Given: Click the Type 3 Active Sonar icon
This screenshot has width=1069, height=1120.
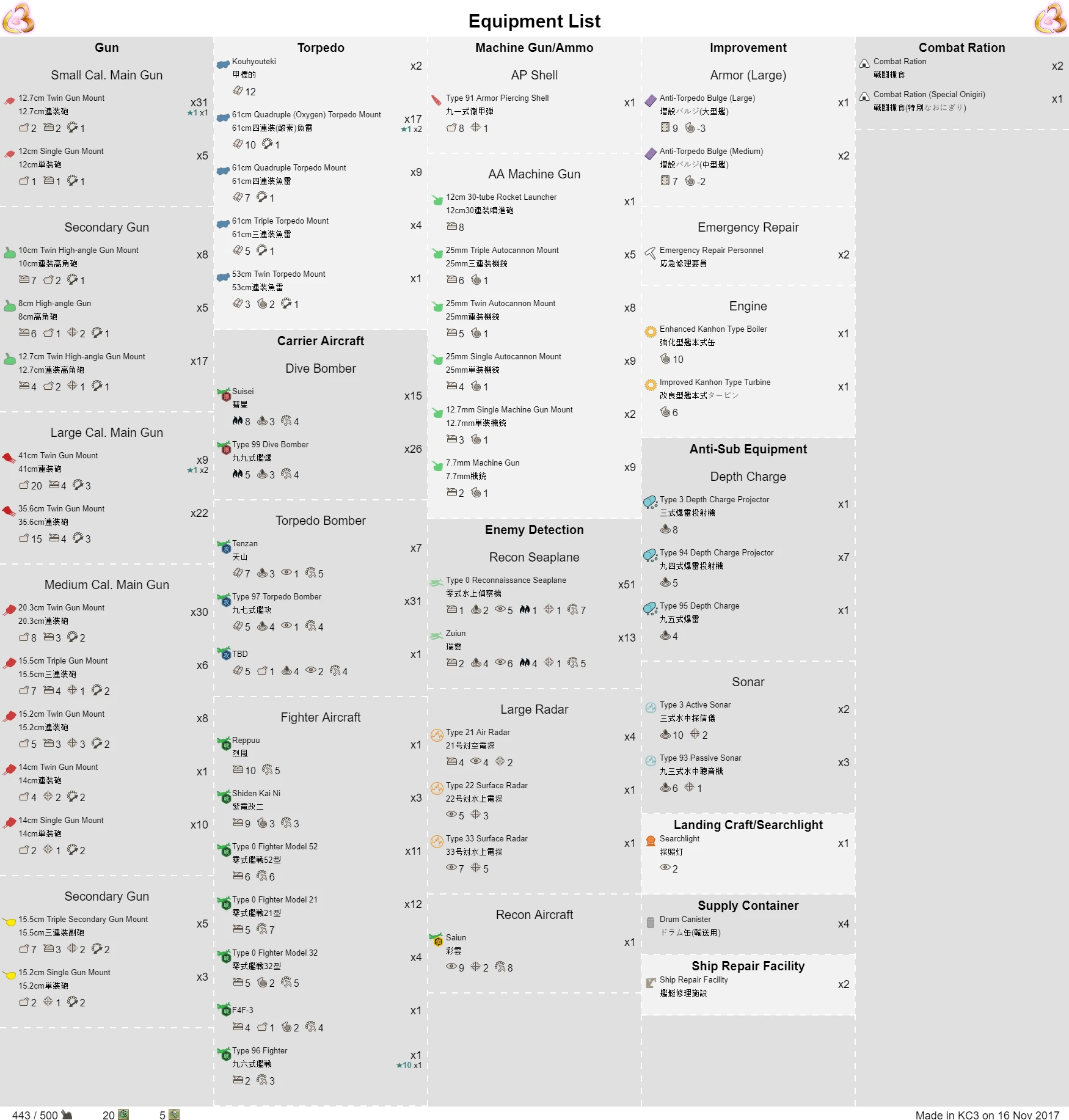Looking at the screenshot, I should tap(651, 708).
